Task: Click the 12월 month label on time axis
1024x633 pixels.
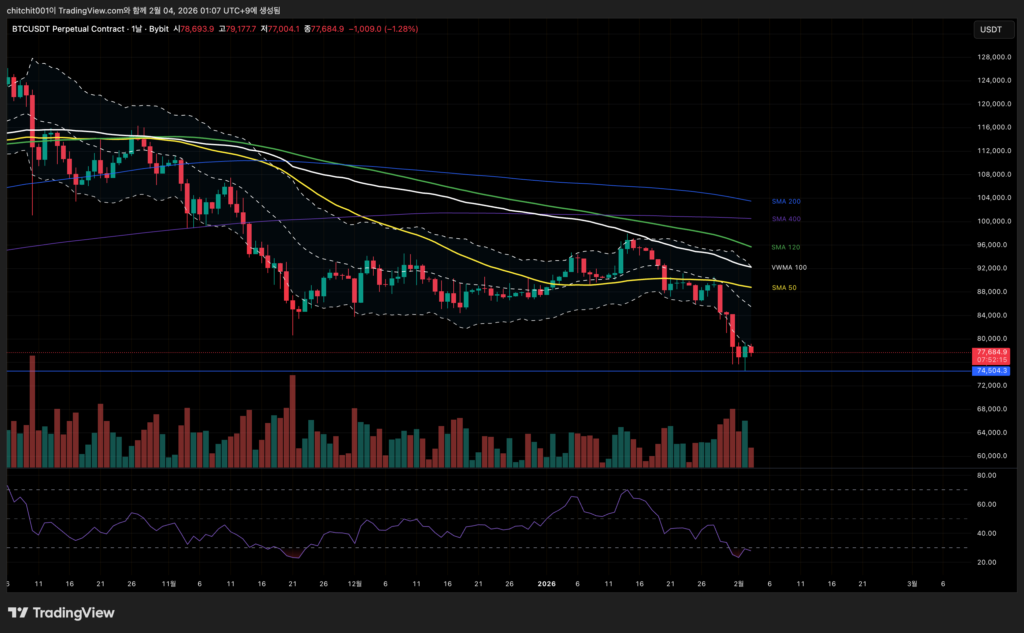Action: (x=356, y=581)
